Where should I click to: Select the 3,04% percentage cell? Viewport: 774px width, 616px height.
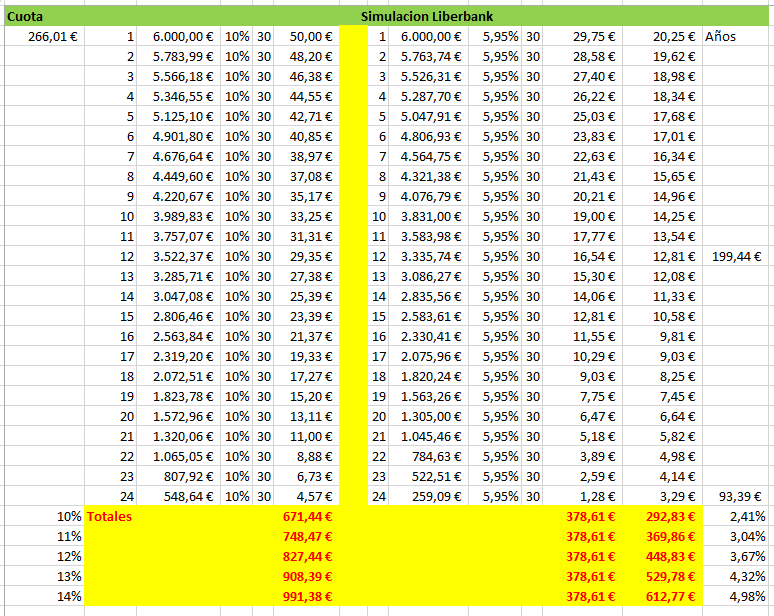(735, 537)
